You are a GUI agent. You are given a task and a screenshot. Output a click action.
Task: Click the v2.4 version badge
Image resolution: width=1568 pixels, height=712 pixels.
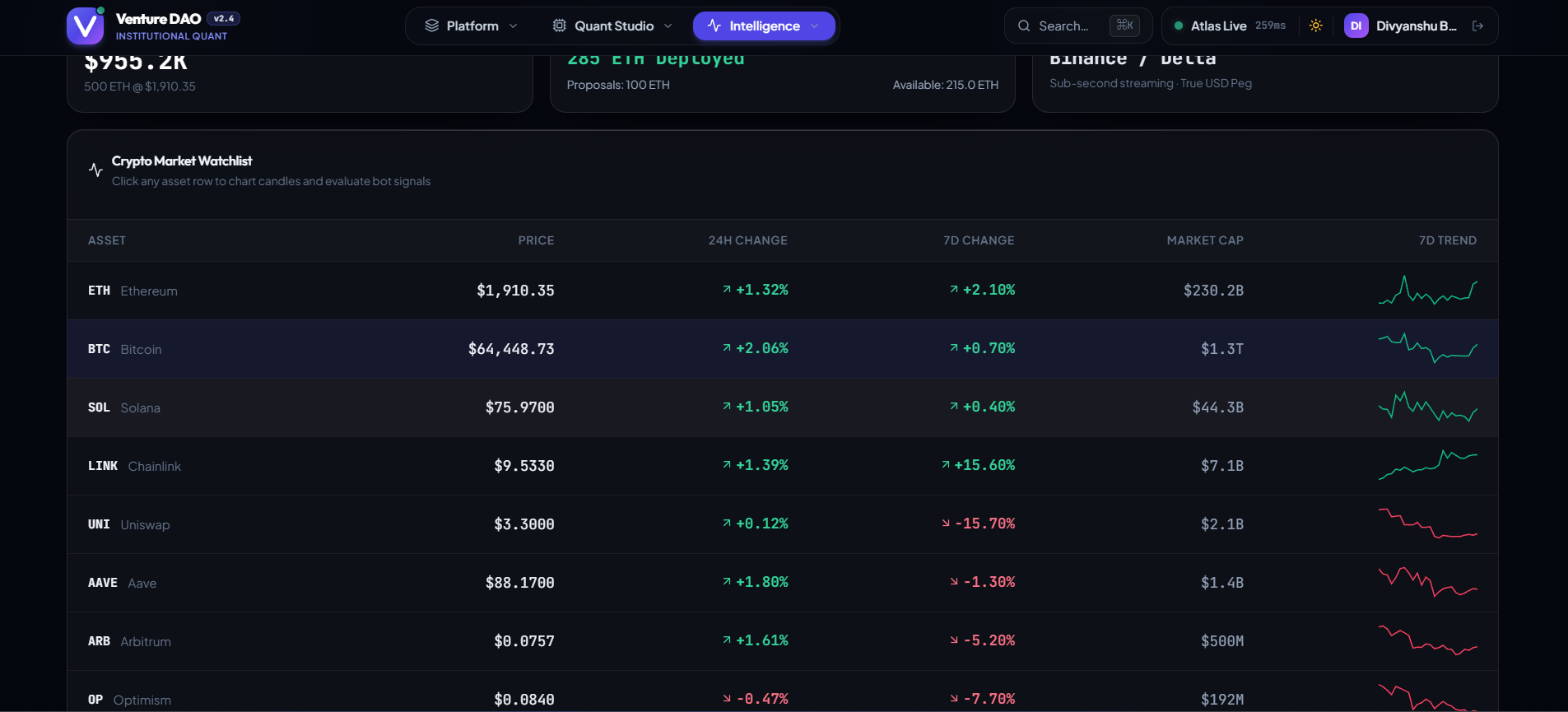[x=224, y=18]
